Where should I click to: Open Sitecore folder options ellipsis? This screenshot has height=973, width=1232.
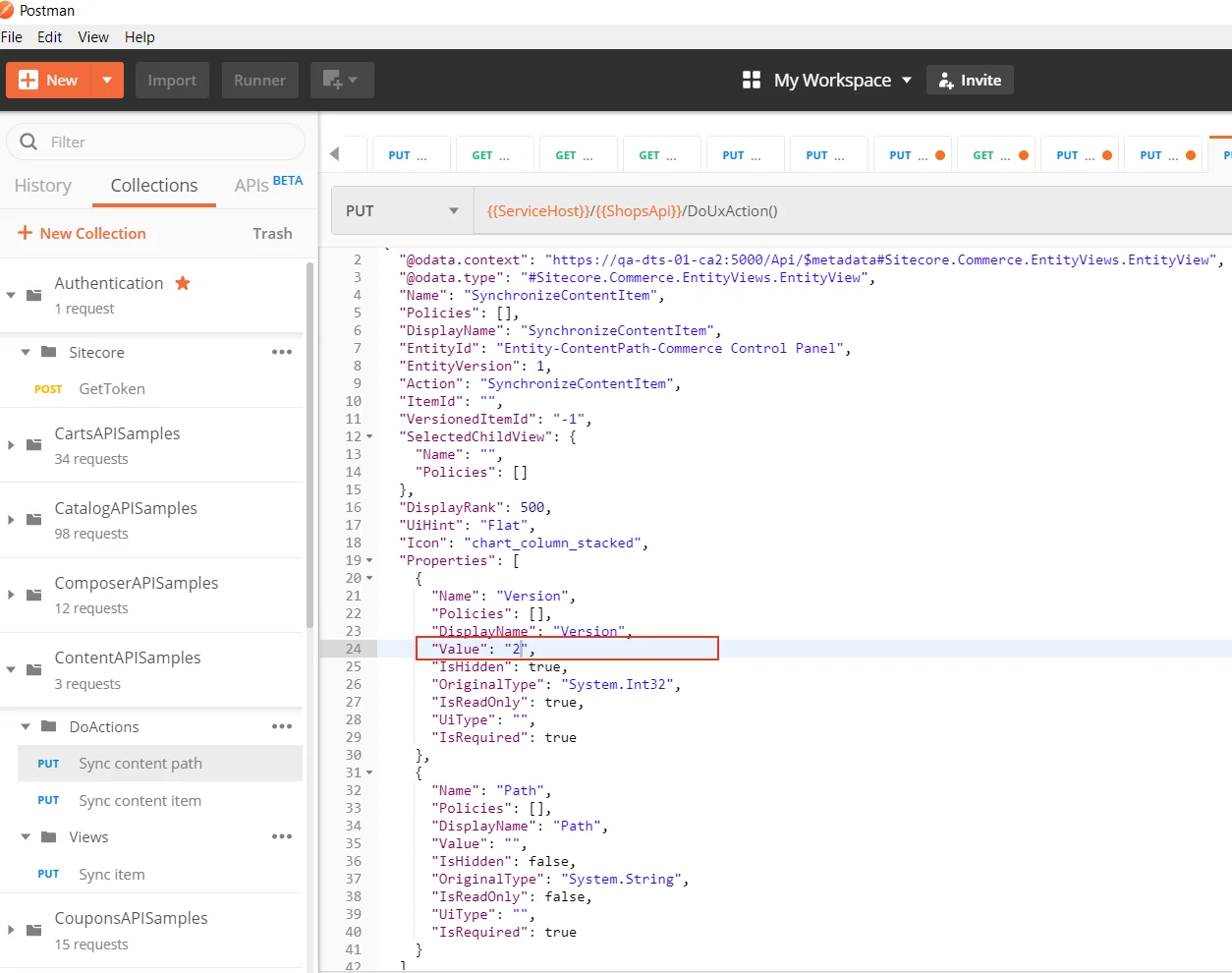coord(282,352)
